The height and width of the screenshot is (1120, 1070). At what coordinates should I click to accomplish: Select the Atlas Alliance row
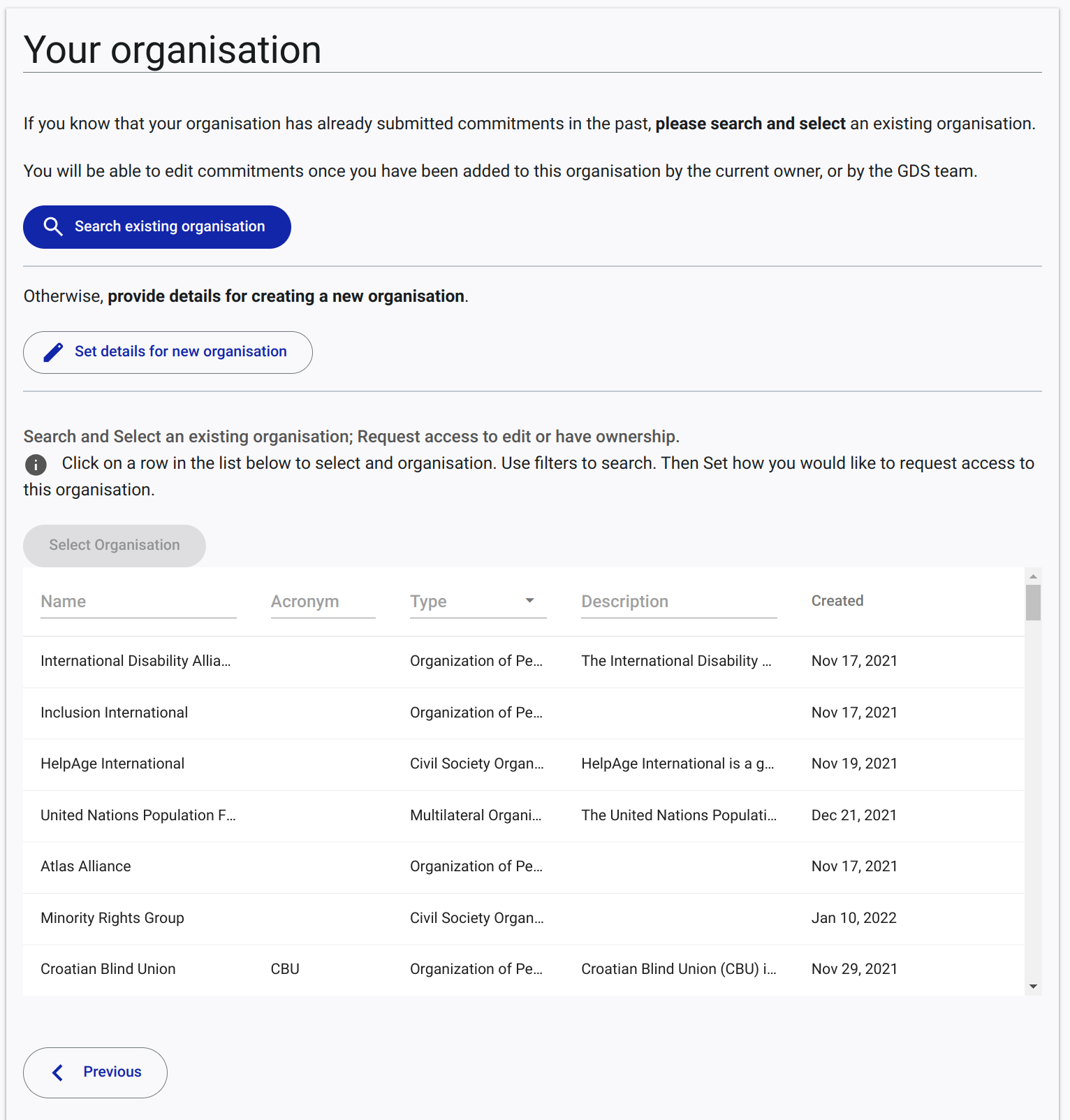(x=524, y=867)
